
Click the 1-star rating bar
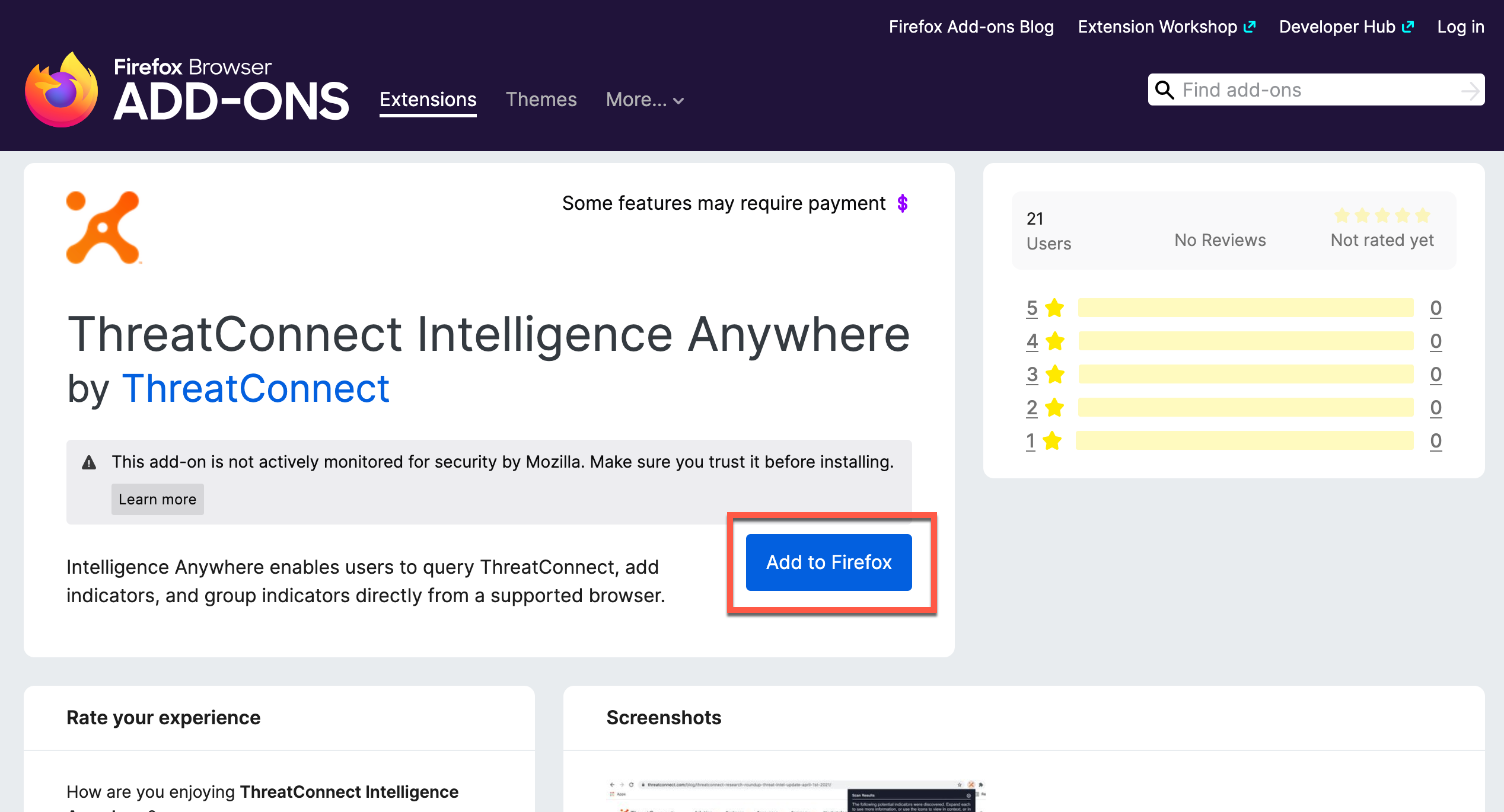[x=1244, y=440]
